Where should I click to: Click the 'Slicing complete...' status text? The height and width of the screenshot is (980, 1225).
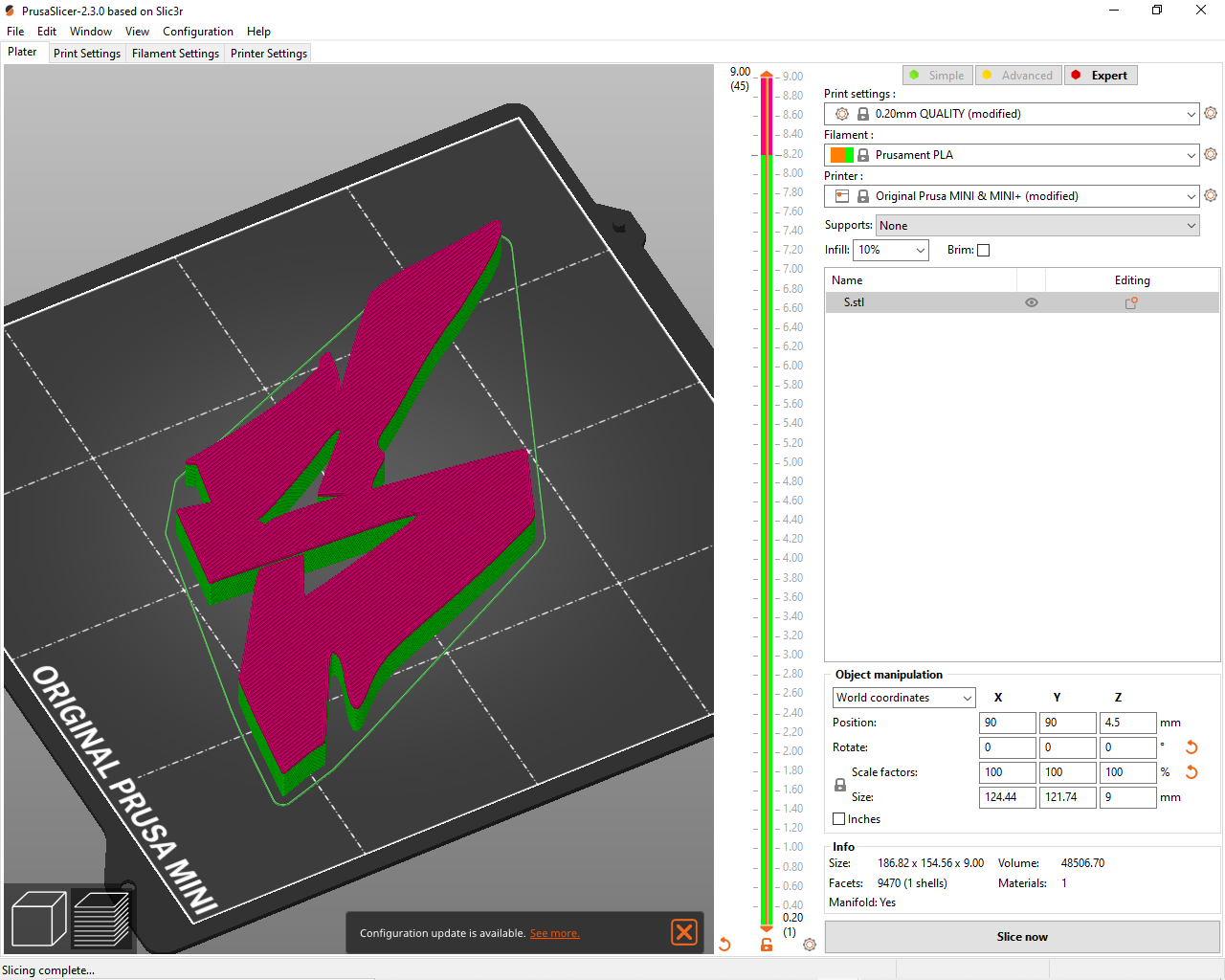tap(49, 970)
